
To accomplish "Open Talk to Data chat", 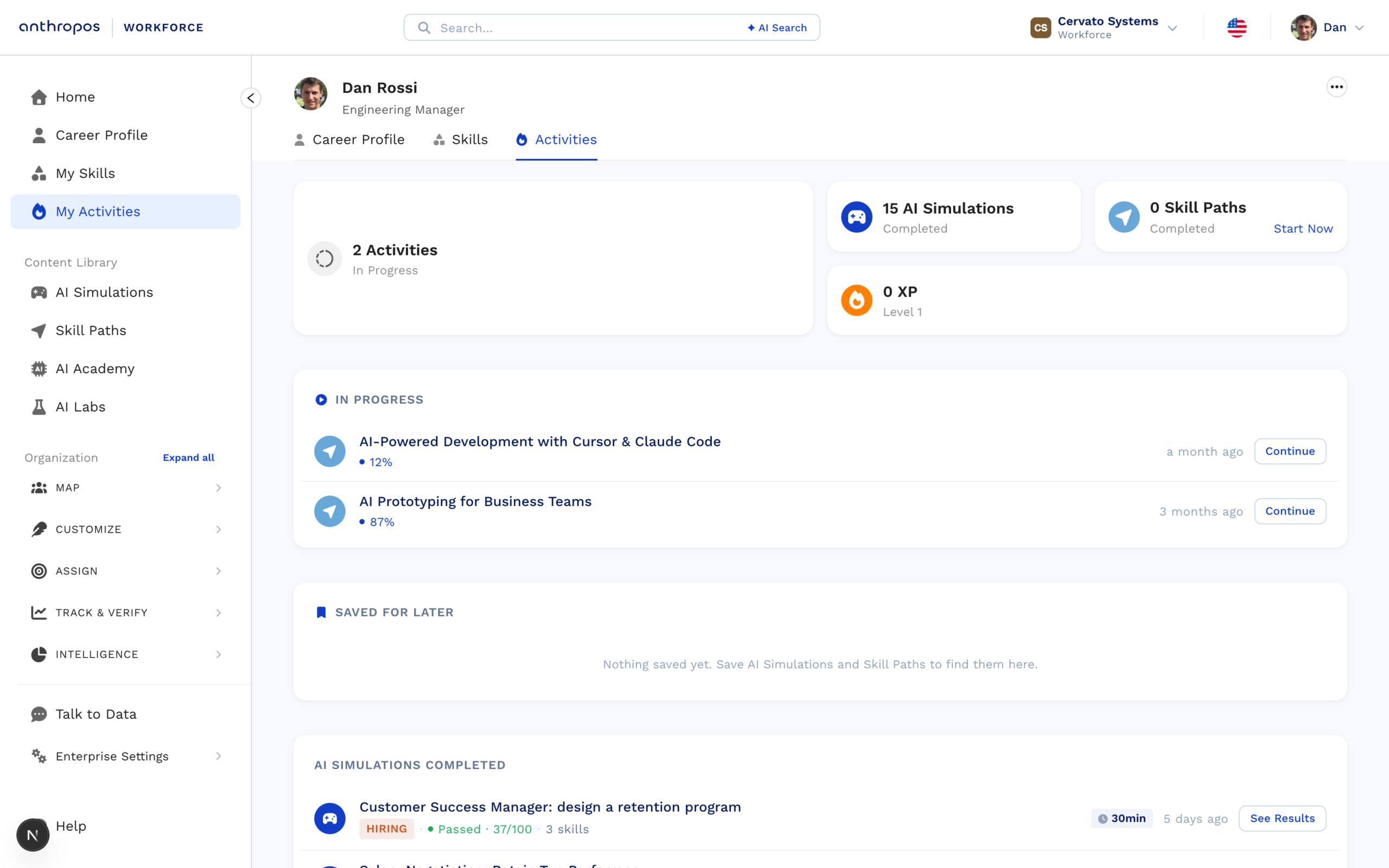I will [x=125, y=714].
